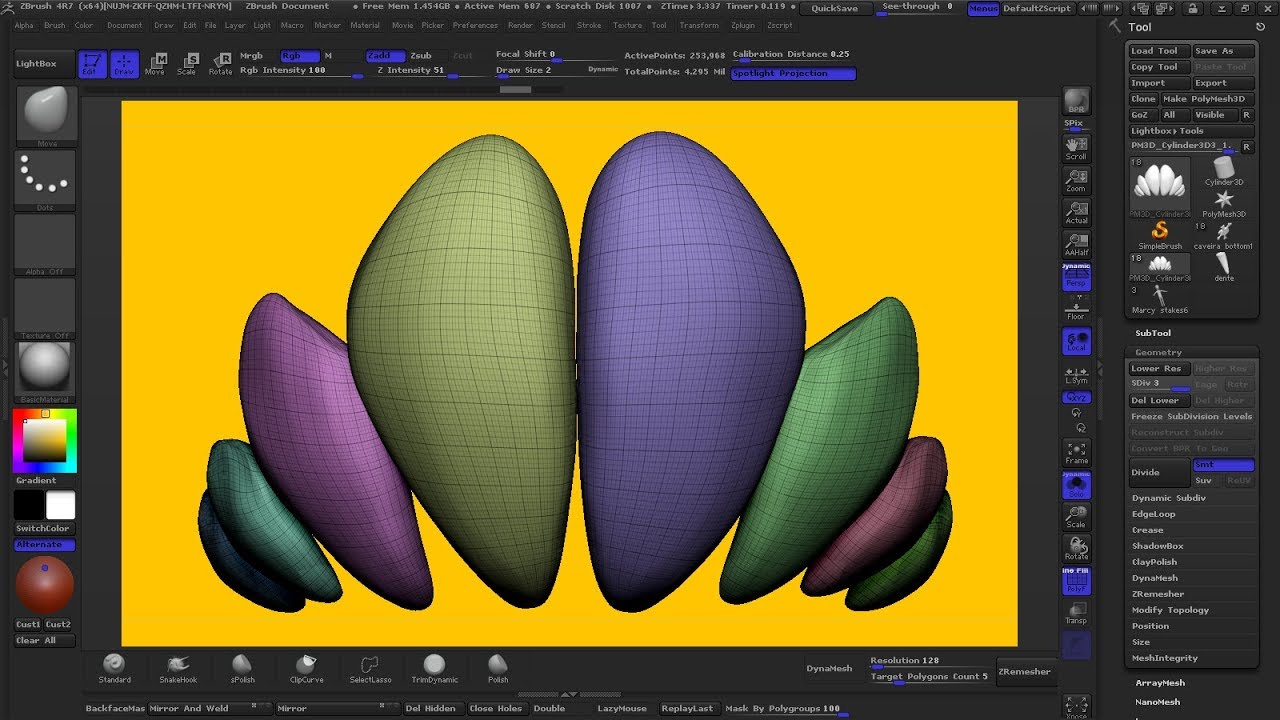Collapse the Geometry section

coord(1158,352)
